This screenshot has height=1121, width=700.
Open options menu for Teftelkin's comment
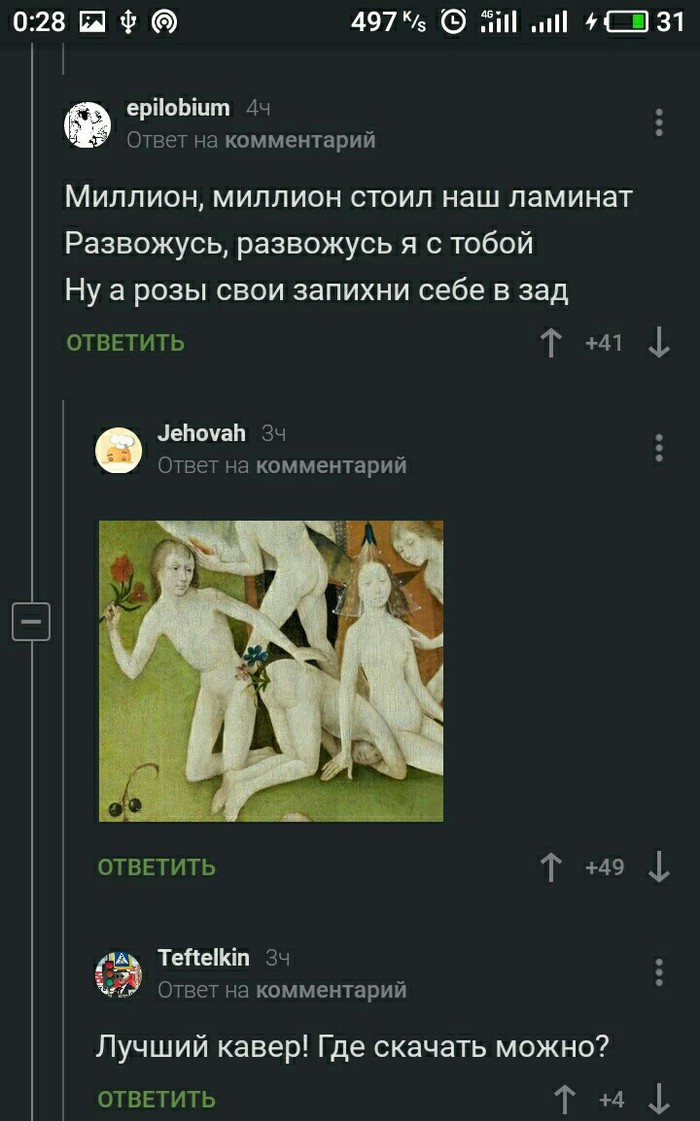pyautogui.click(x=659, y=972)
